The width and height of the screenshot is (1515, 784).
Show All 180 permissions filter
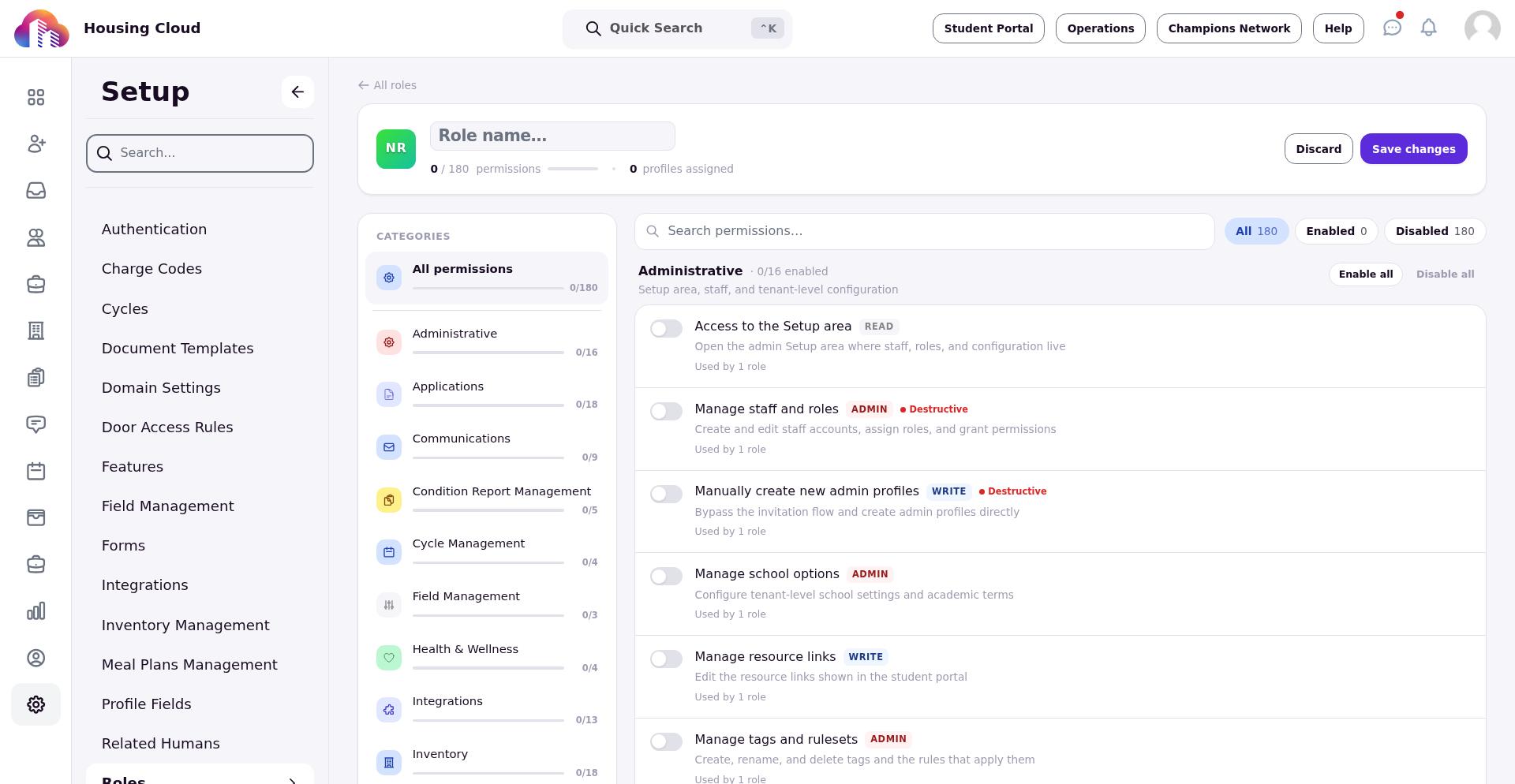tap(1256, 231)
